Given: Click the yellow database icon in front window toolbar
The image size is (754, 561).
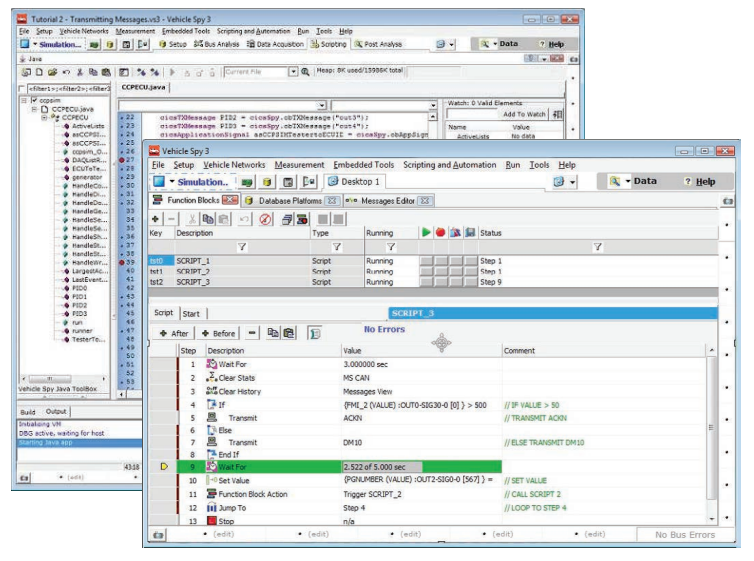Looking at the screenshot, I should pyautogui.click(x=267, y=182).
